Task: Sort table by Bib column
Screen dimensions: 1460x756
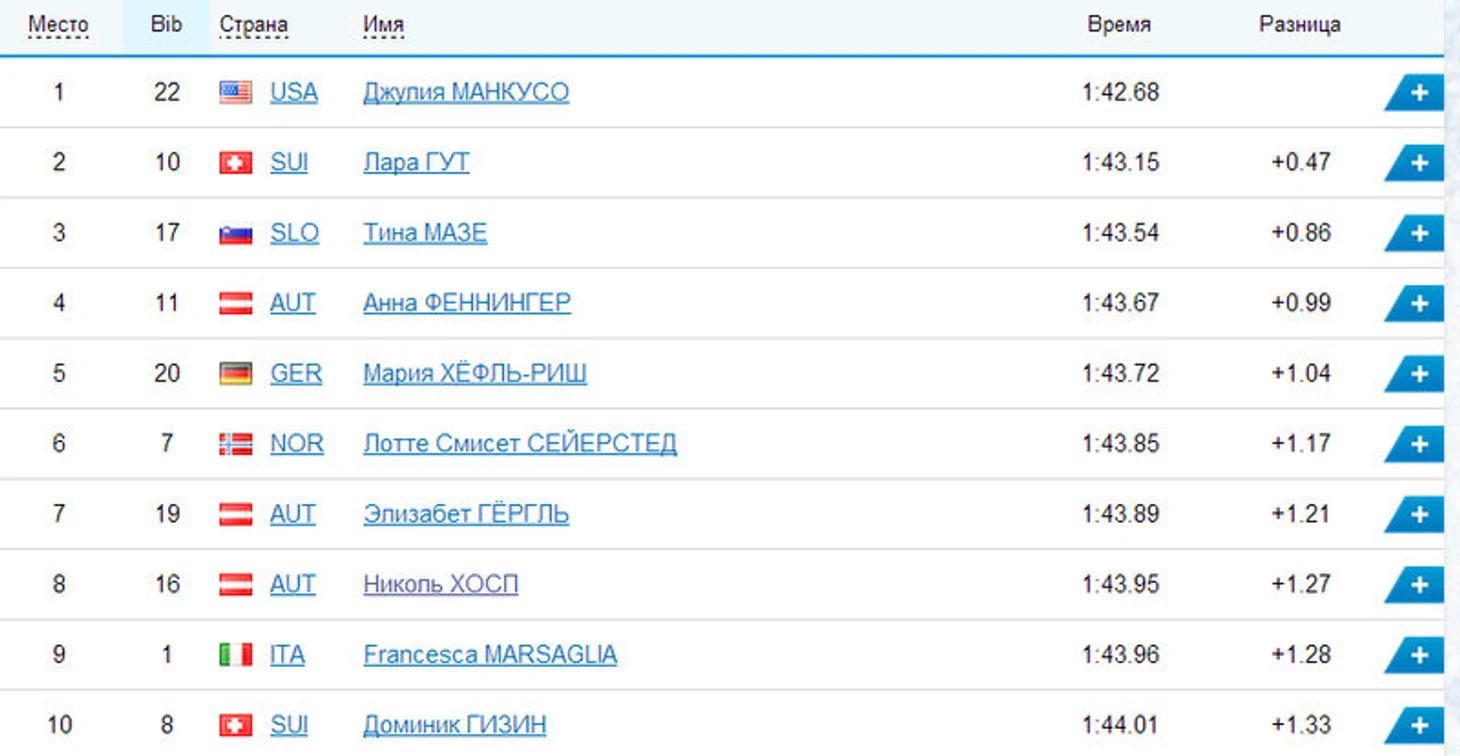Action: click(166, 24)
